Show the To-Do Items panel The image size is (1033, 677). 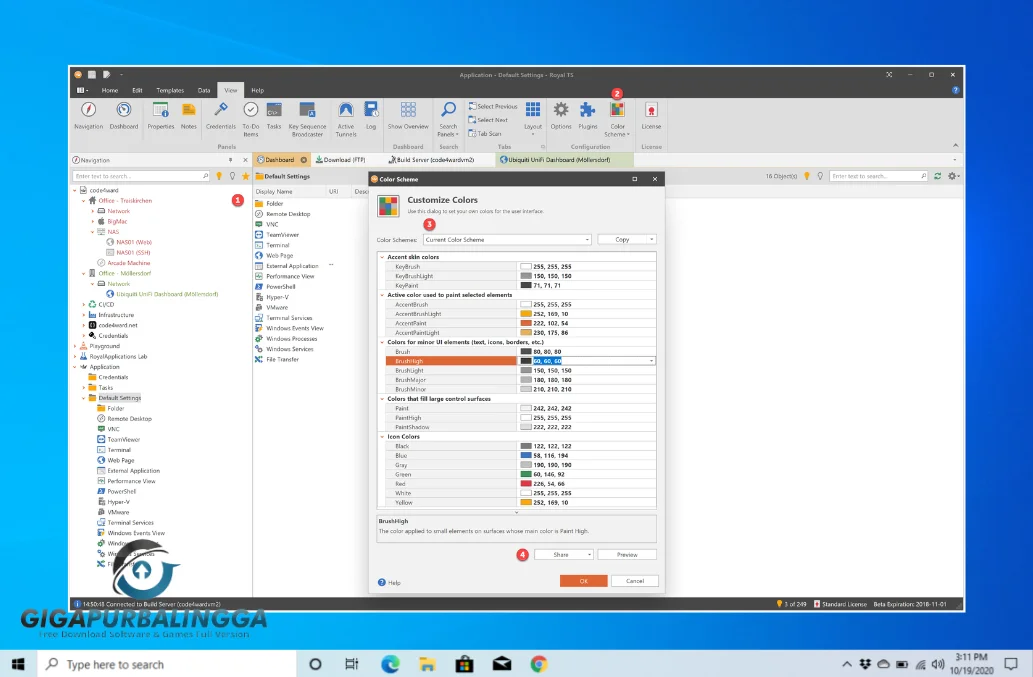(250, 119)
